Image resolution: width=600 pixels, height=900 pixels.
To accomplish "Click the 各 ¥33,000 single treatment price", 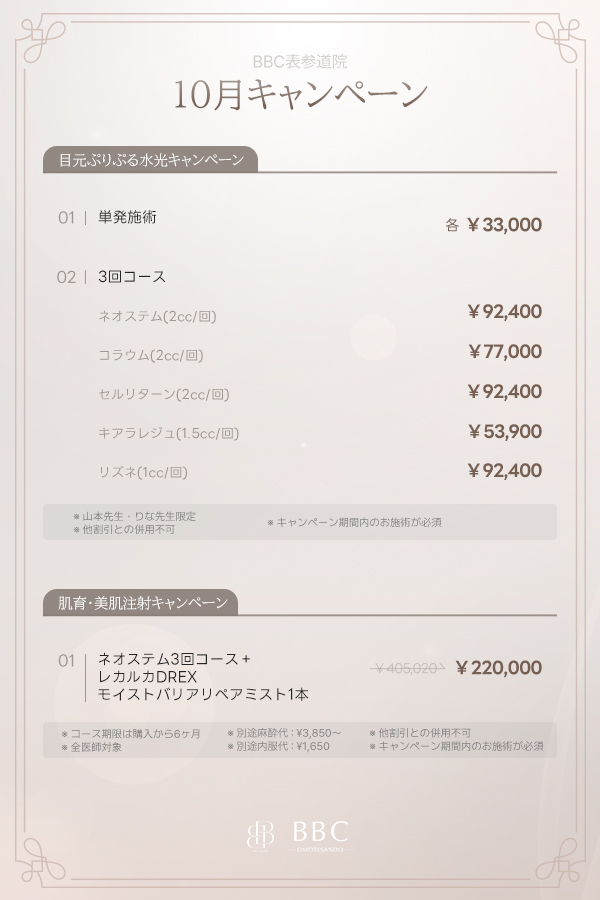I will pos(493,225).
